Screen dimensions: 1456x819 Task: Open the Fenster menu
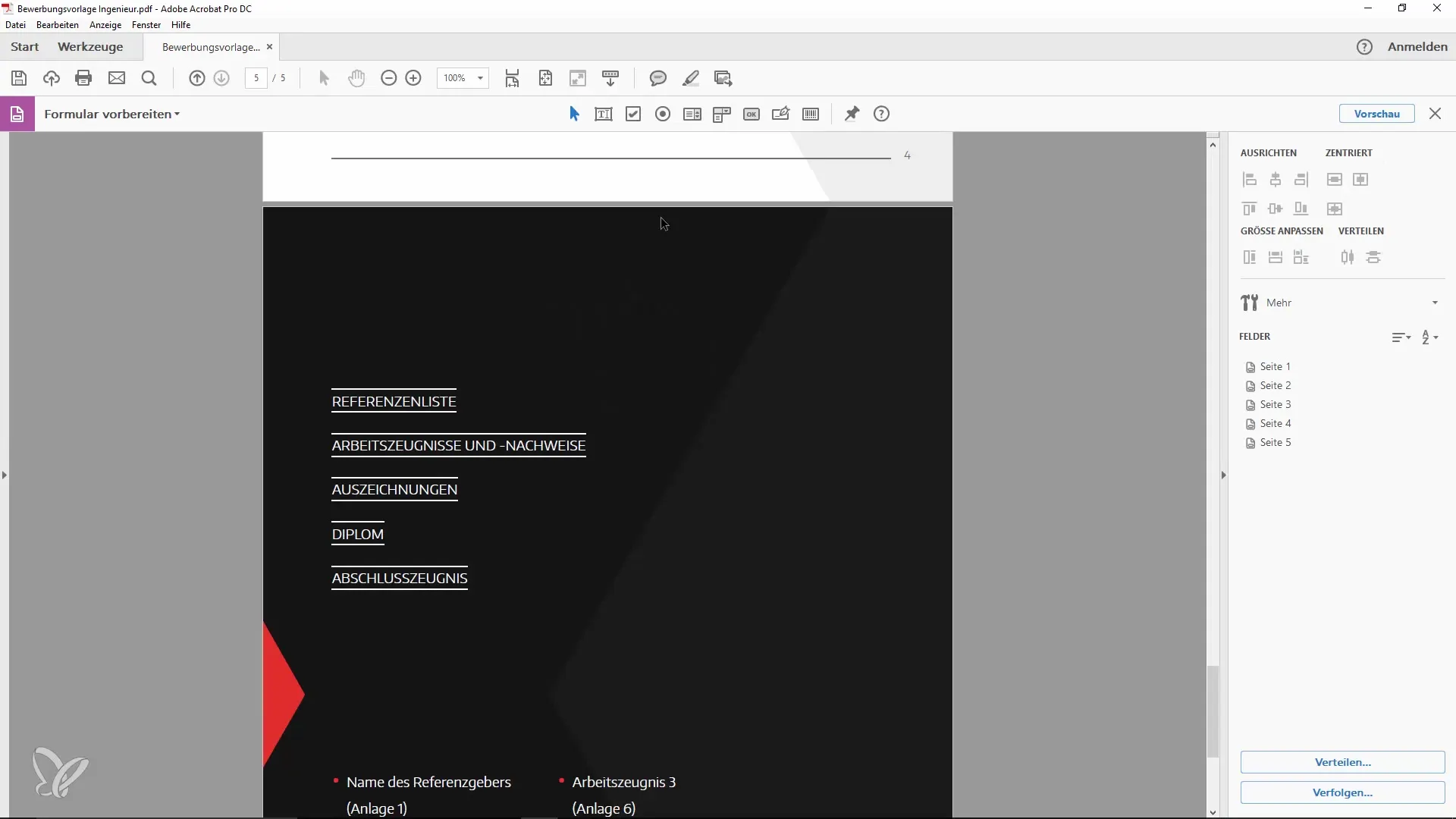(146, 25)
